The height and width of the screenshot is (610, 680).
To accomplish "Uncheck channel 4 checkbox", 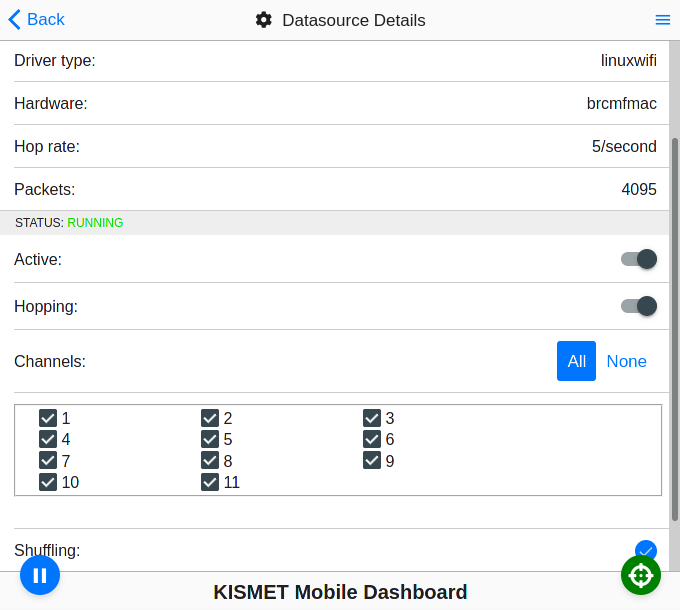I will coord(48,439).
